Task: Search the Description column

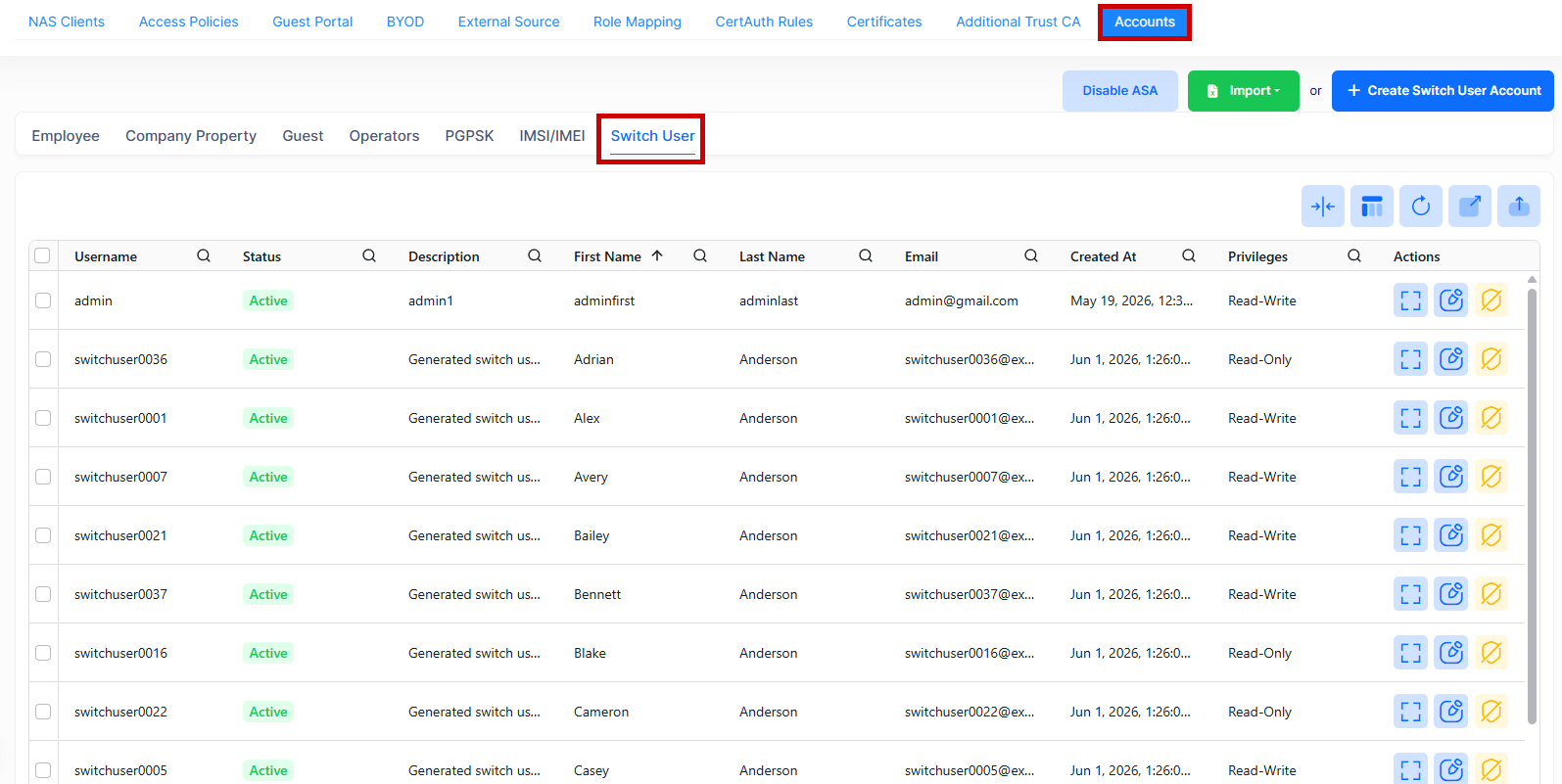Action: 535,255
